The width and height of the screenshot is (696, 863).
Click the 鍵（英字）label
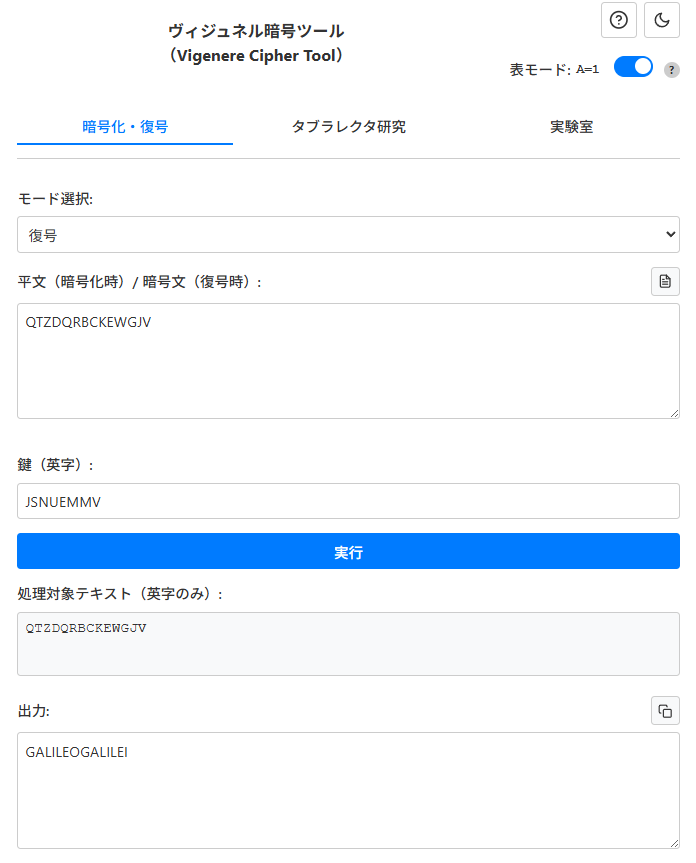tap(57, 465)
